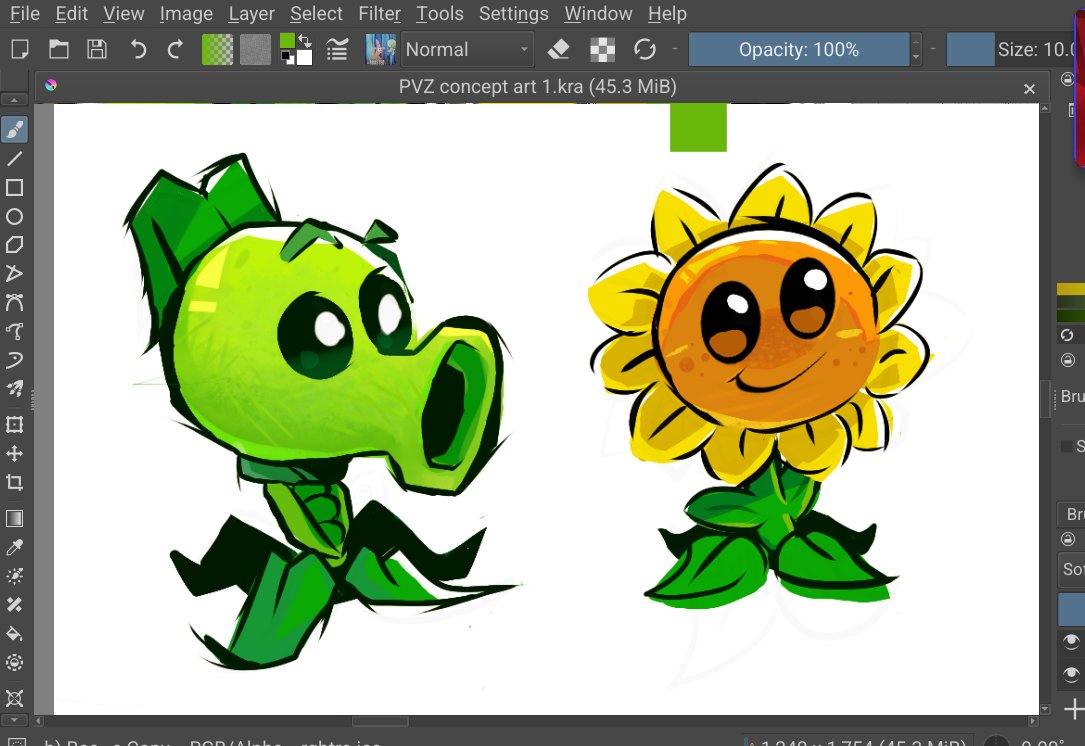The height and width of the screenshot is (746, 1085).
Task: Select the Polyline tool
Action: click(15, 273)
